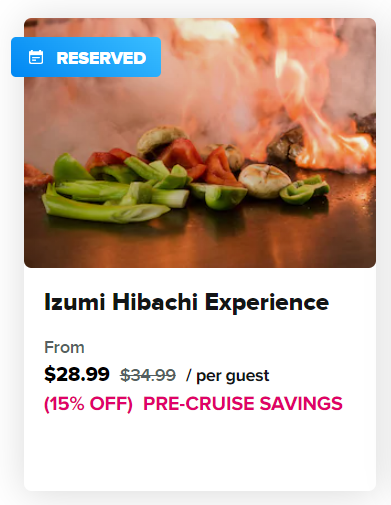391x505 pixels.
Task: Click the word Experience in the title
Action: (267, 303)
